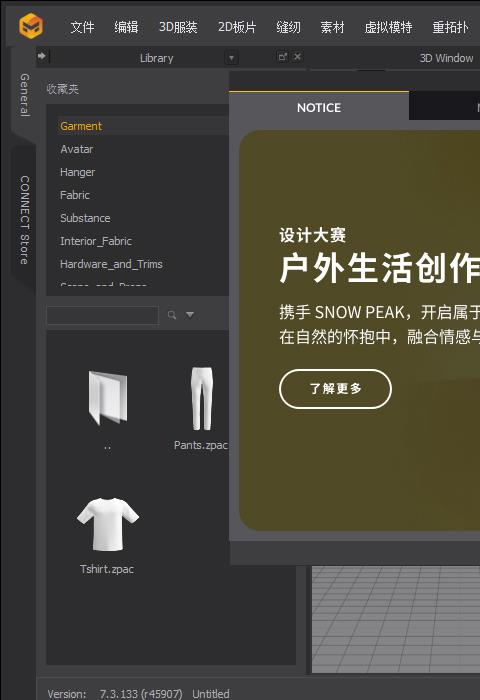Expand the search filter options arrow
This screenshot has width=480, height=700.
click(190, 315)
